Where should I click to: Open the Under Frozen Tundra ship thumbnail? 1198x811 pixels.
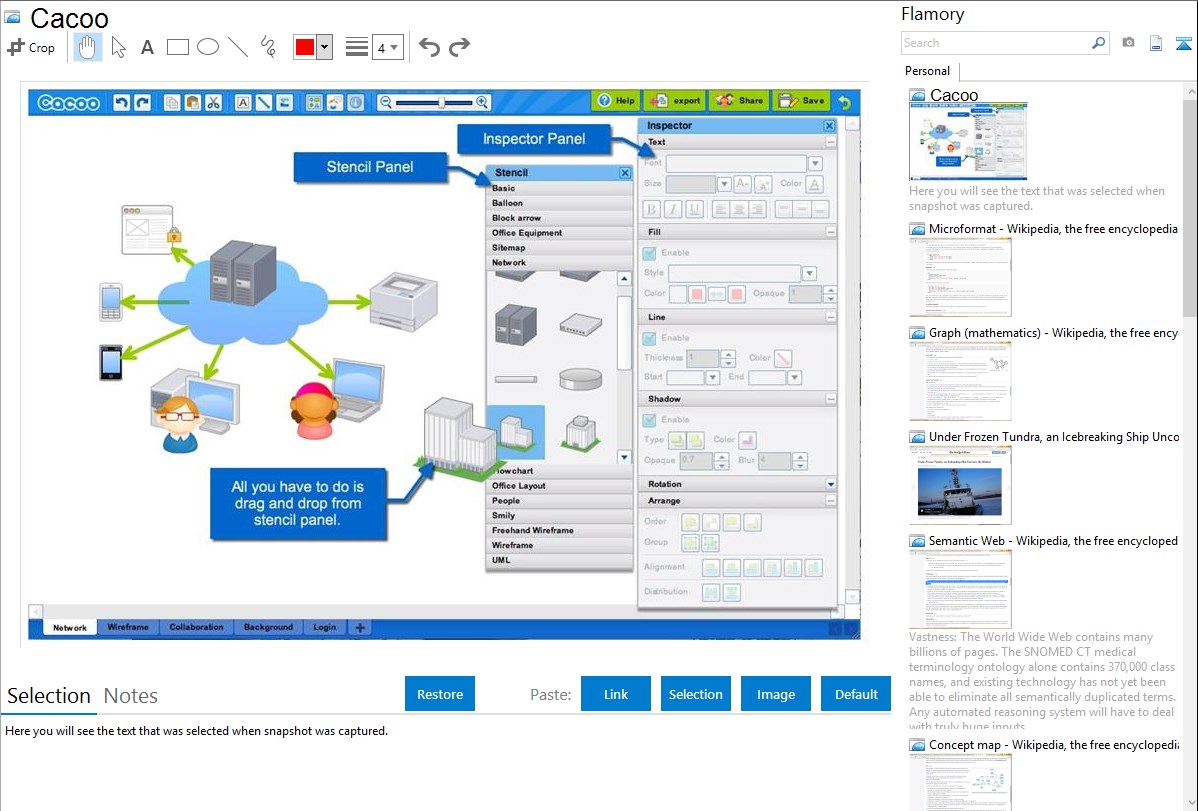click(960, 485)
